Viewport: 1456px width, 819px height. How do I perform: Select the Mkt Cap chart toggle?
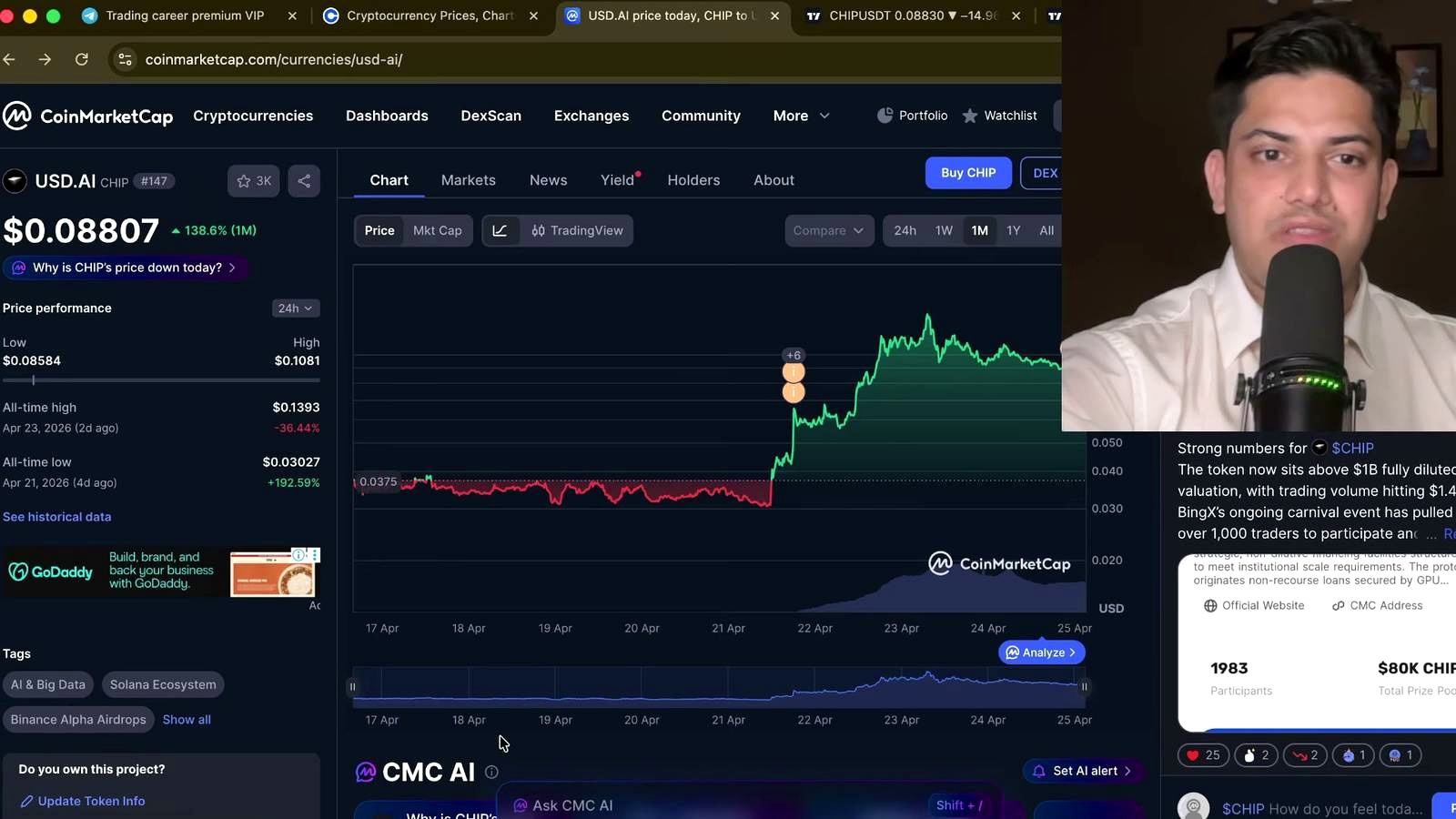tap(438, 230)
